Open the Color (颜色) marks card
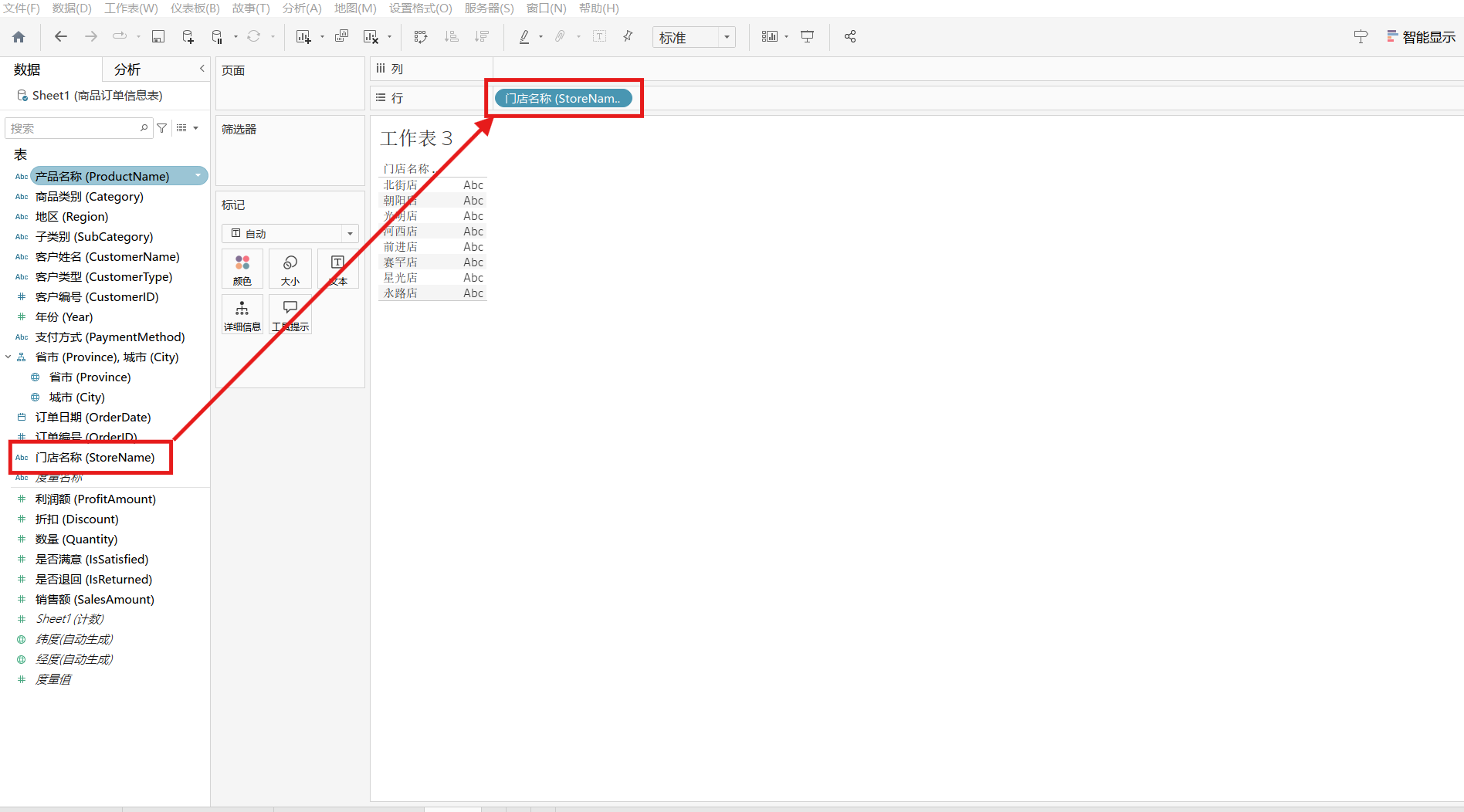The height and width of the screenshot is (812, 1464). (242, 269)
